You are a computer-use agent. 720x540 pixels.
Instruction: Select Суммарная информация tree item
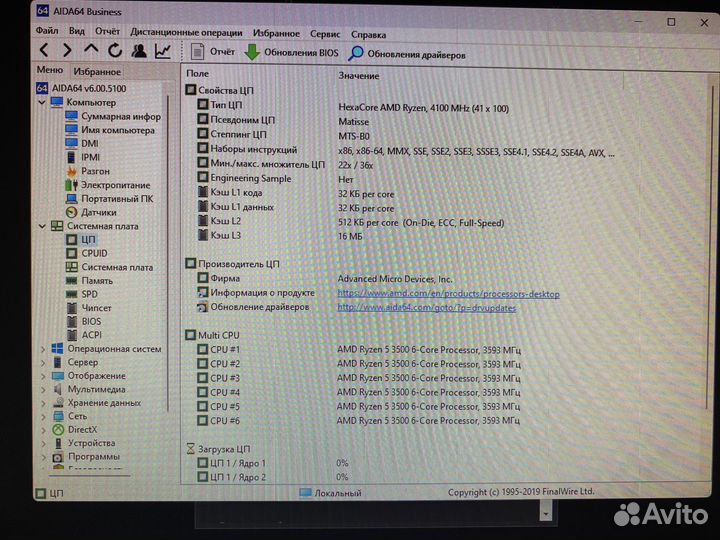(113, 116)
